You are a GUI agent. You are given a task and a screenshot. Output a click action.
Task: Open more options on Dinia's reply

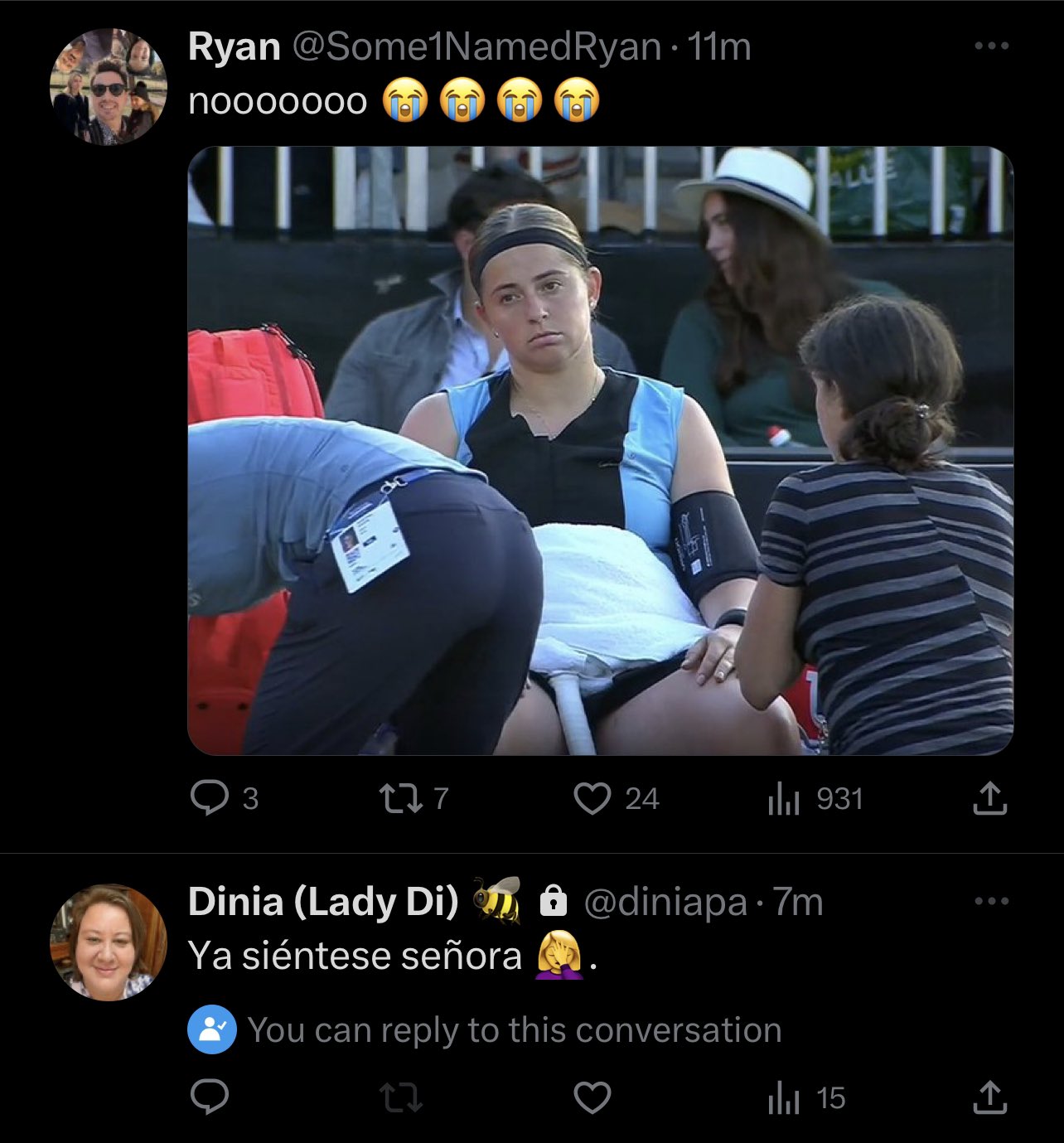click(x=991, y=901)
